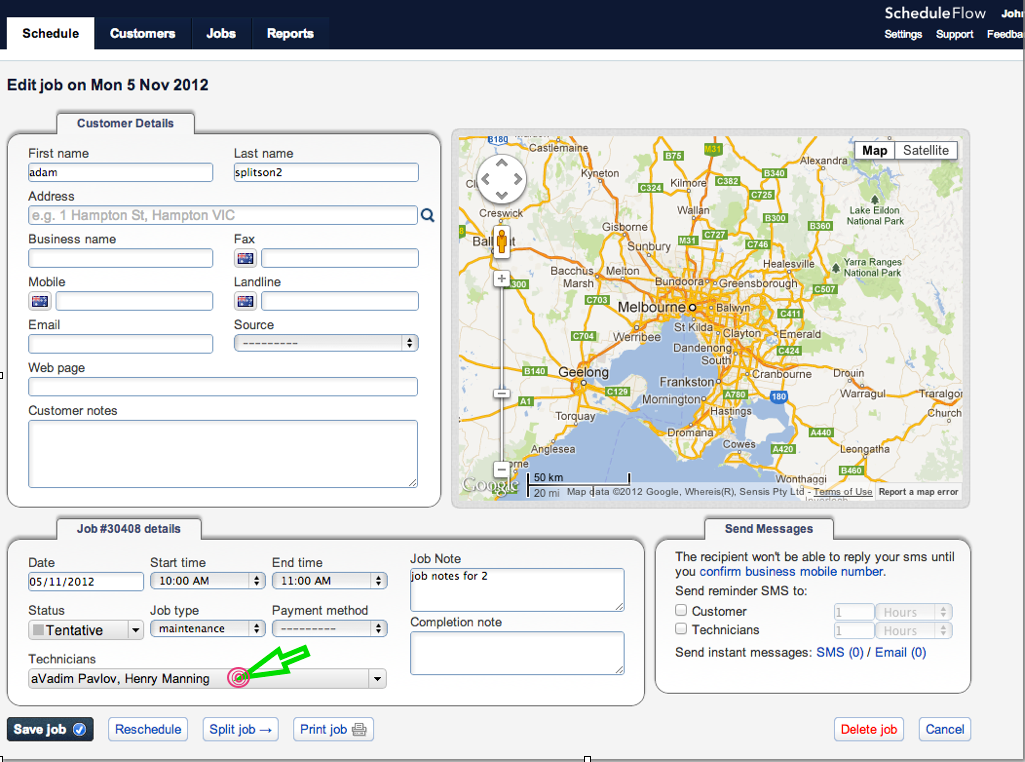
Task: Click the Last name field
Action: [326, 173]
